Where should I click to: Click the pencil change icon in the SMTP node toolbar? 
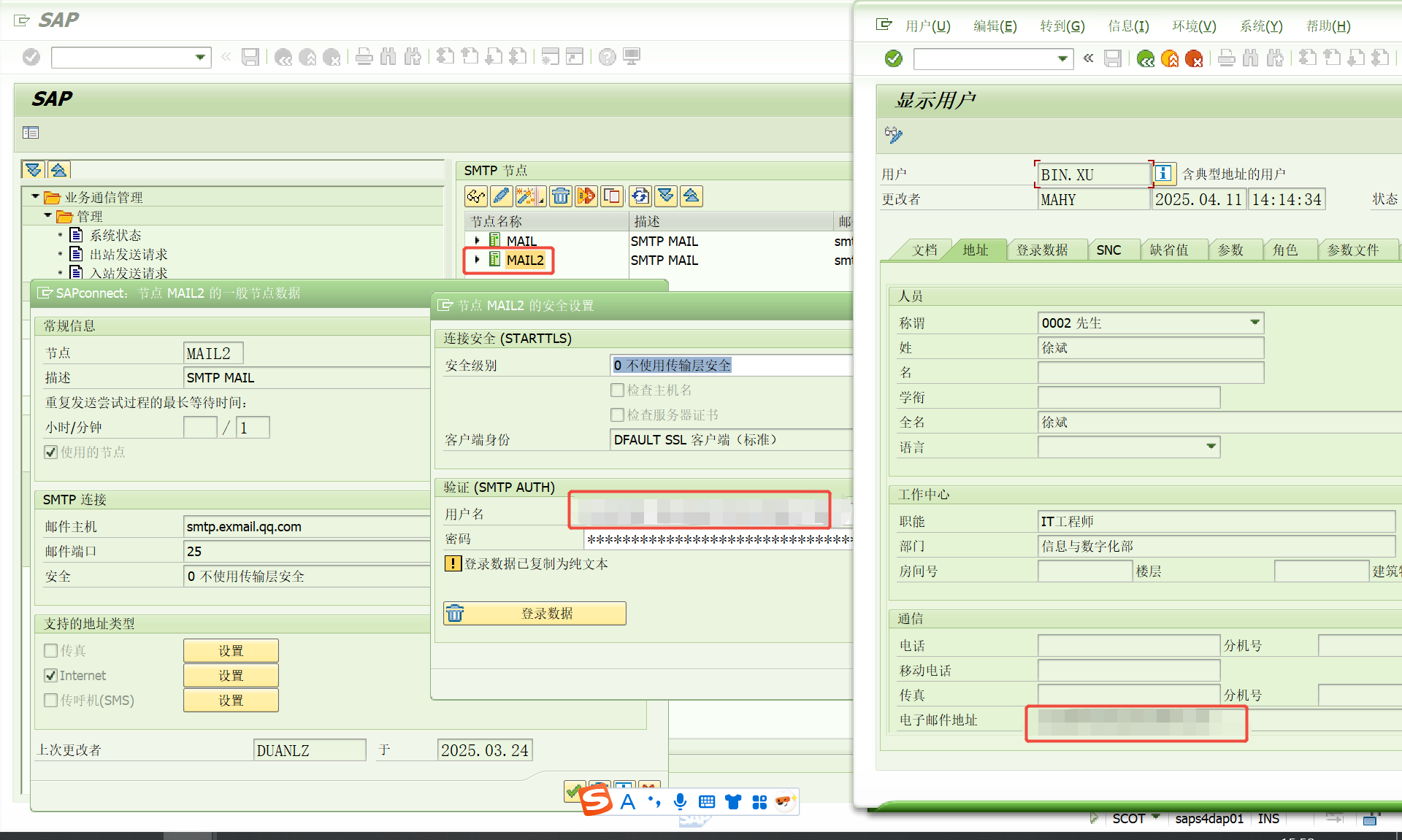point(501,196)
